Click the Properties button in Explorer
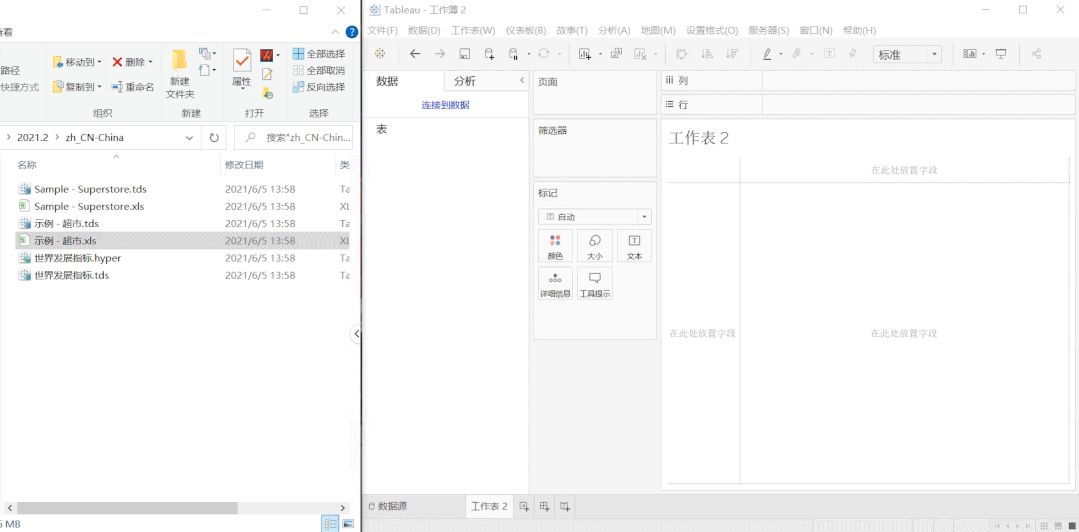The height and width of the screenshot is (532, 1079). (x=242, y=69)
